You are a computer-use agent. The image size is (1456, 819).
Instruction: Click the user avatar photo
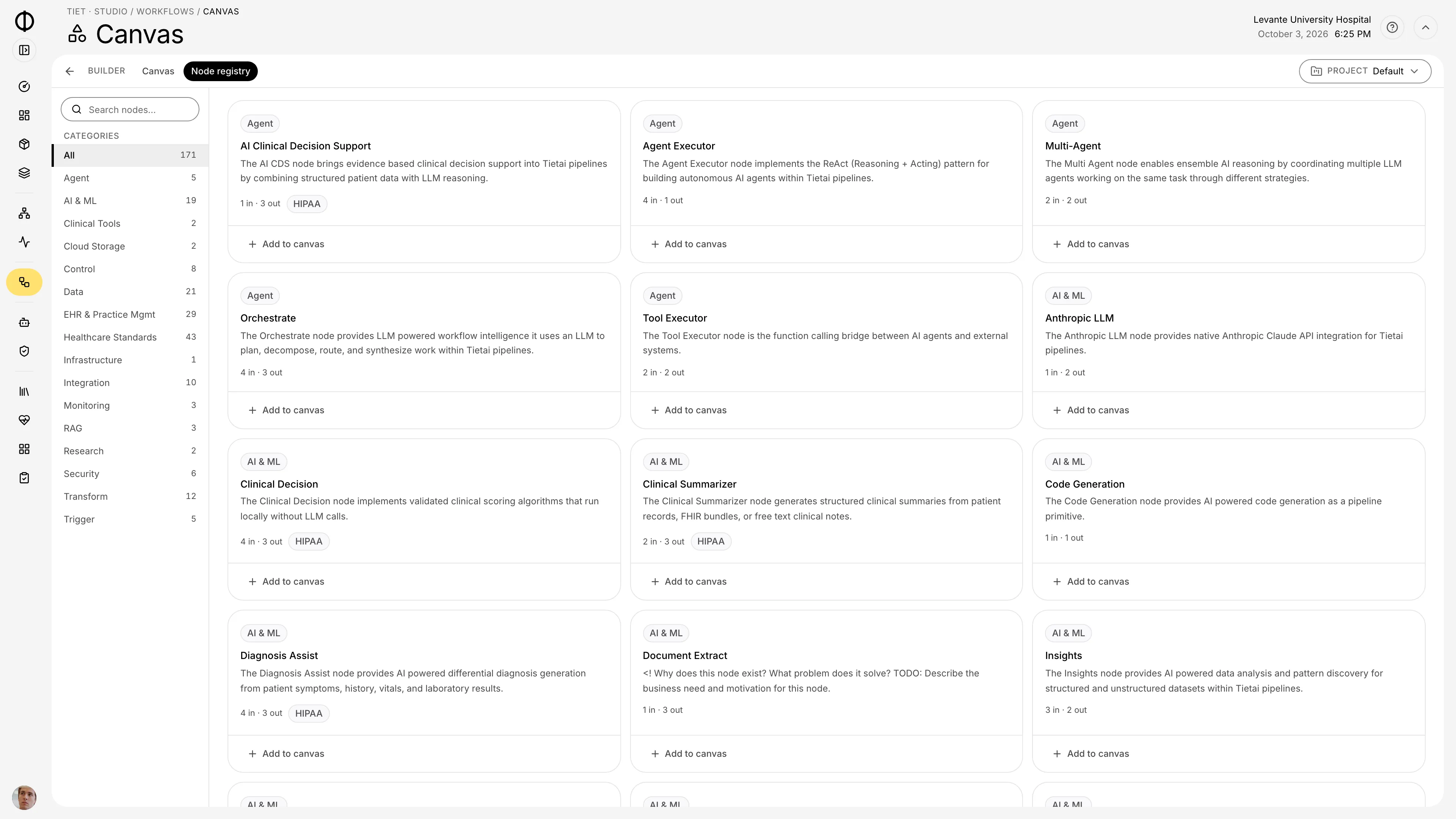pyautogui.click(x=24, y=797)
